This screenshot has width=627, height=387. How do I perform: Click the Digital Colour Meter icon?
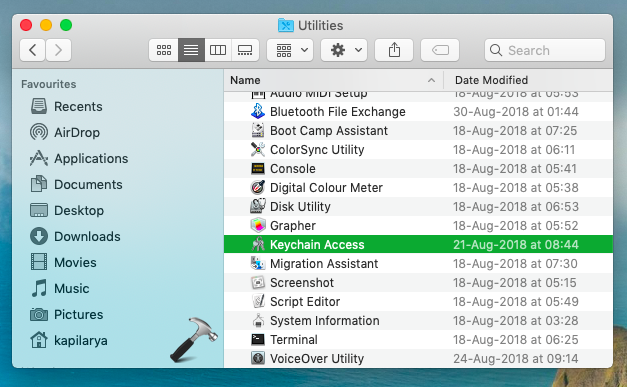click(x=258, y=188)
